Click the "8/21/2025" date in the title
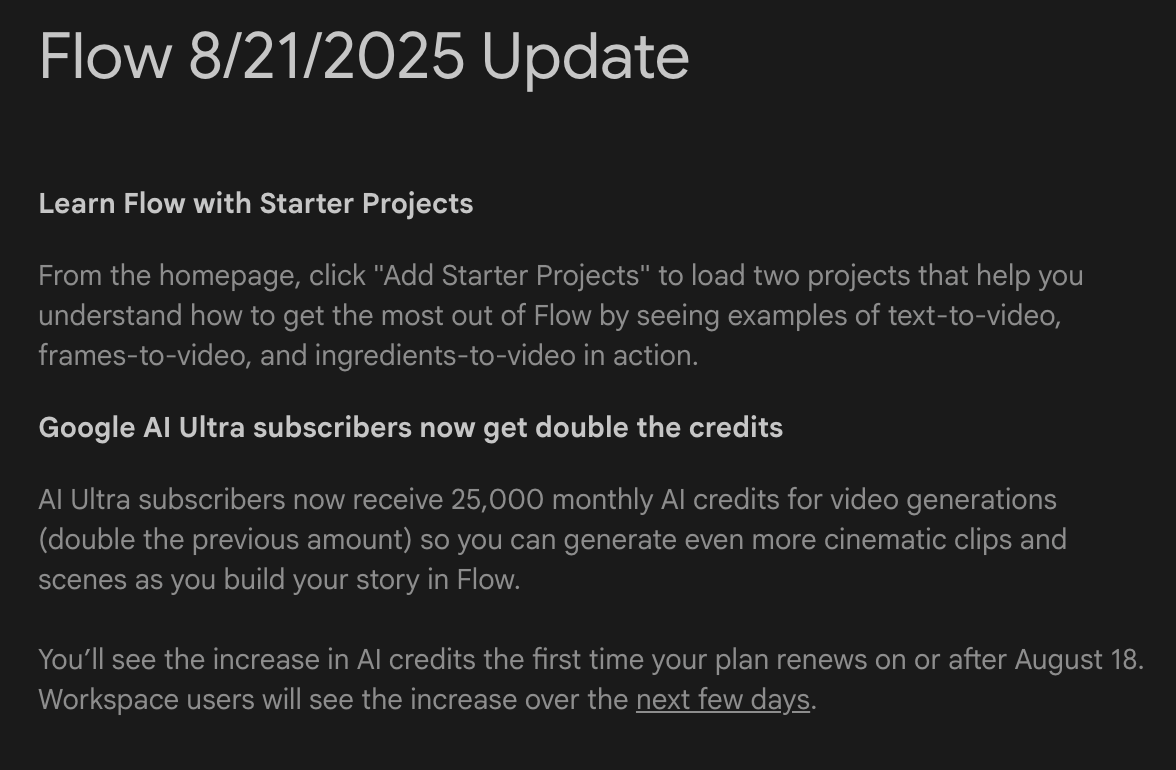The width and height of the screenshot is (1176, 770). pyautogui.click(x=326, y=57)
